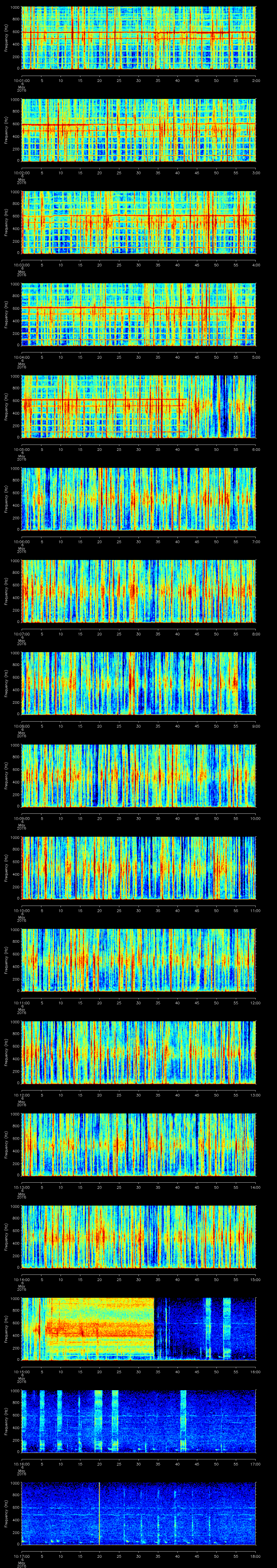Click the spectrogram panel starting at 10:11:00
Viewport: 277px width, 1568px height.
pyautogui.click(x=139, y=960)
